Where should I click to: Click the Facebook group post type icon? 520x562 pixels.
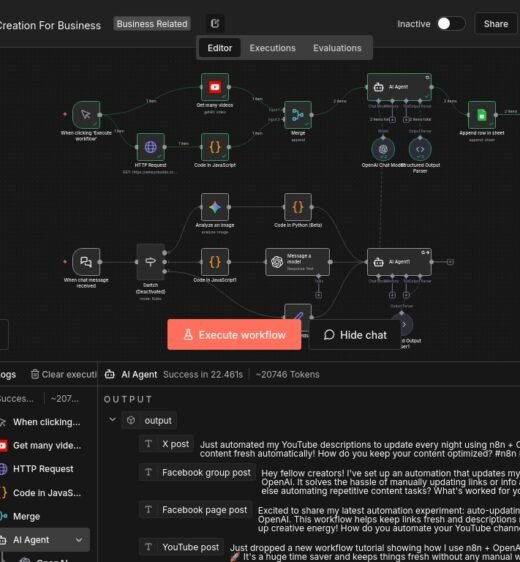click(148, 472)
